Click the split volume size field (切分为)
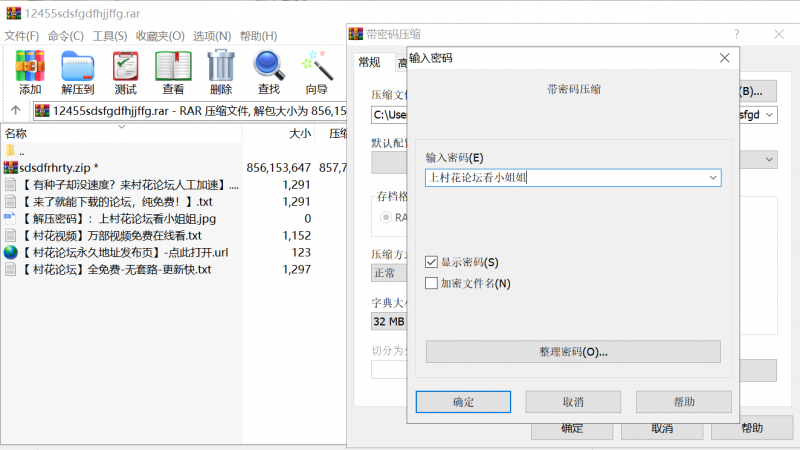The height and width of the screenshot is (450, 800). 389,370
